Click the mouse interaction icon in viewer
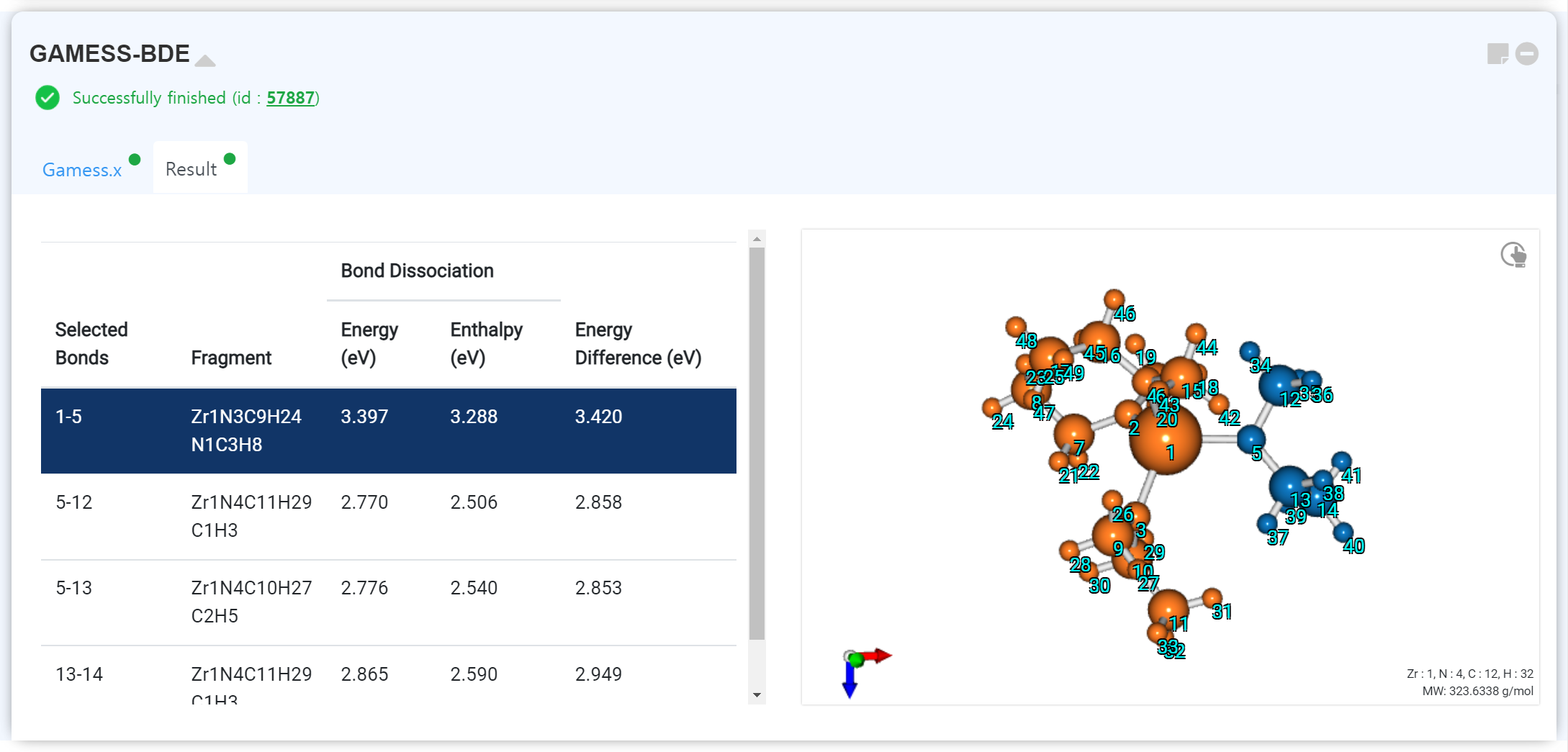Screen dimensions: 1568x752 click(1513, 255)
